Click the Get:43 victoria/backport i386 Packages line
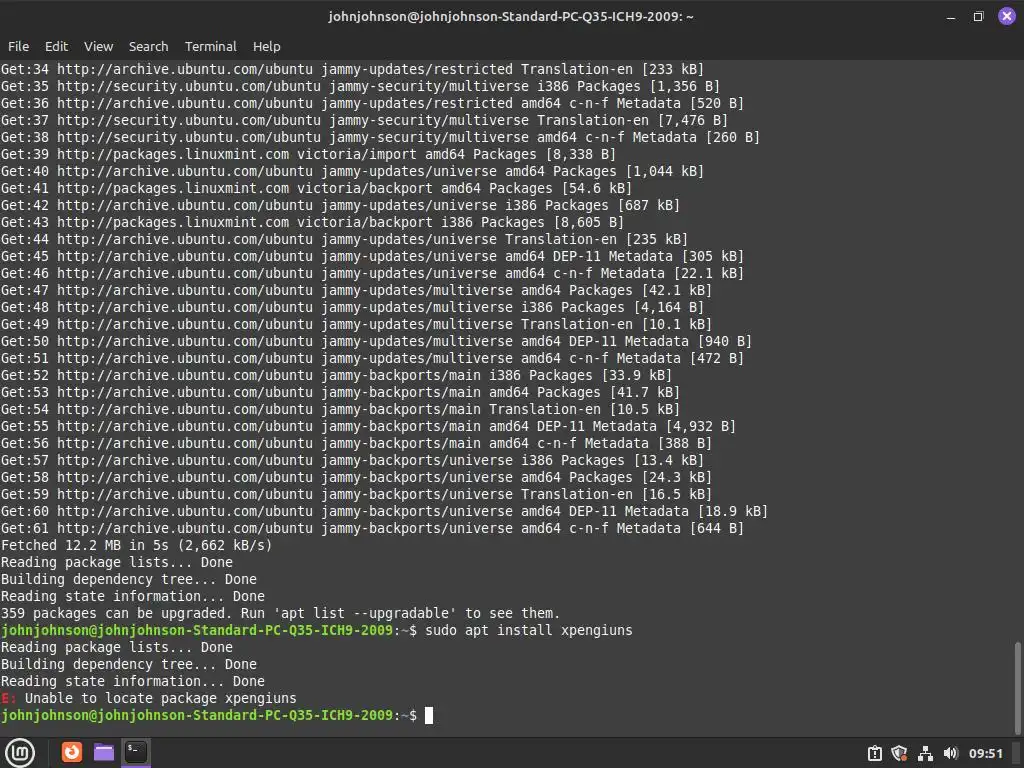The image size is (1024, 768). [x=312, y=222]
